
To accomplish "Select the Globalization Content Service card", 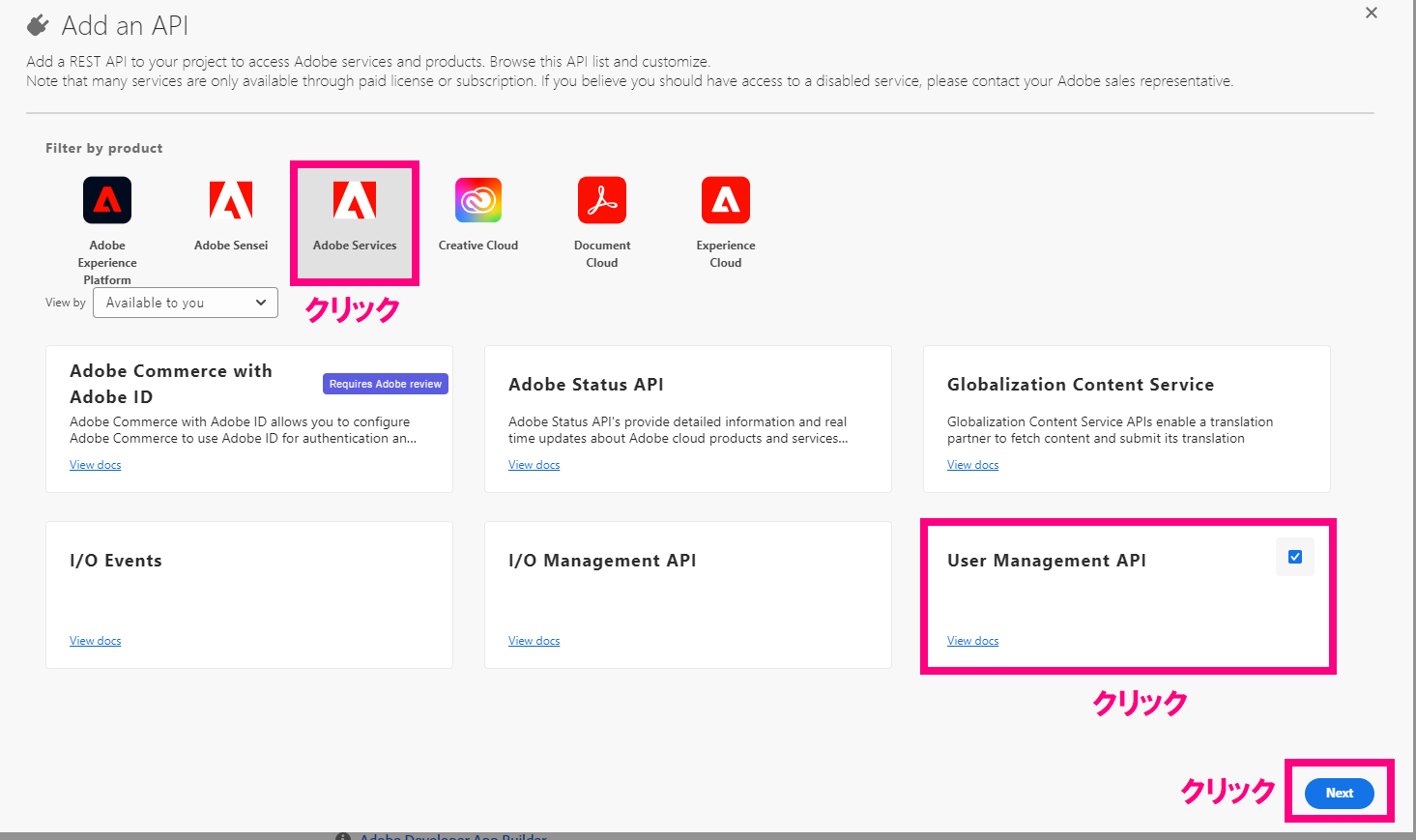I will [x=1127, y=420].
